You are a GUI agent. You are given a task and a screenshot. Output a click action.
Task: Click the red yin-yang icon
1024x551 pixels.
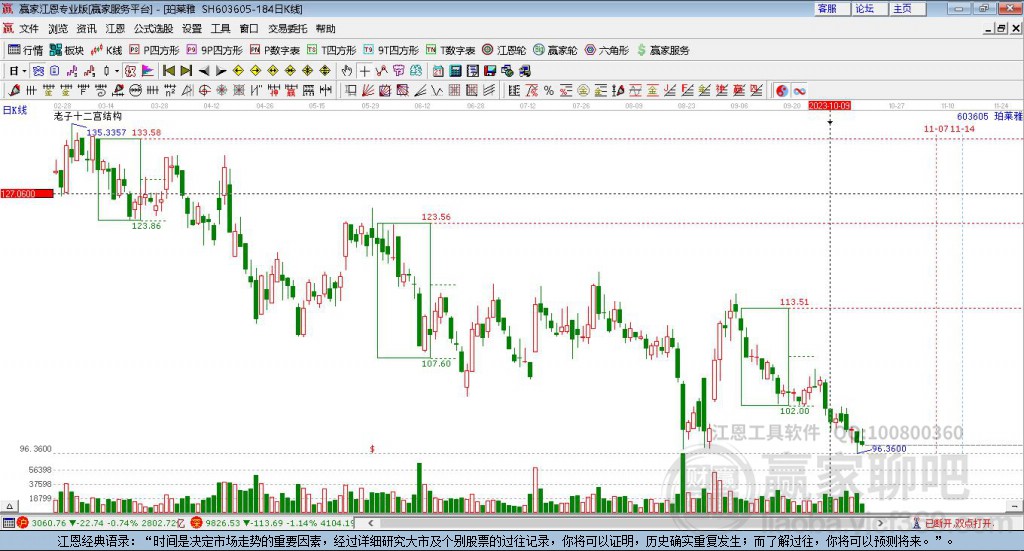[x=782, y=91]
